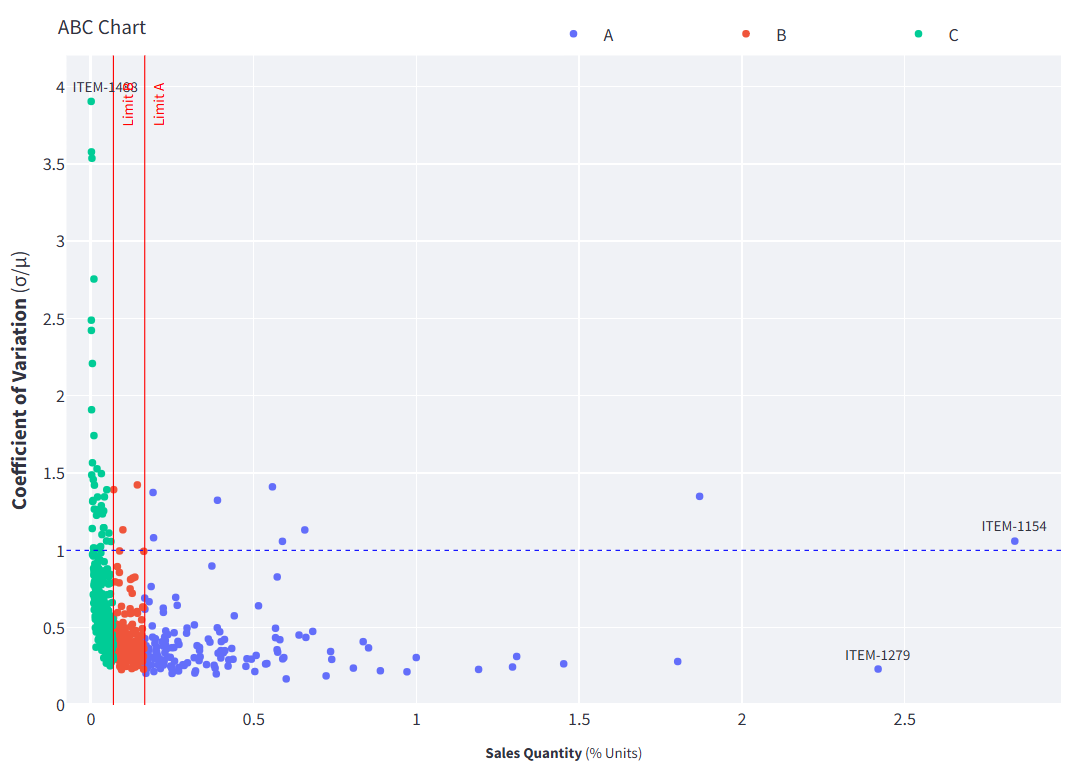
Task: Click the ITEM-1154 data point
Action: [1014, 541]
